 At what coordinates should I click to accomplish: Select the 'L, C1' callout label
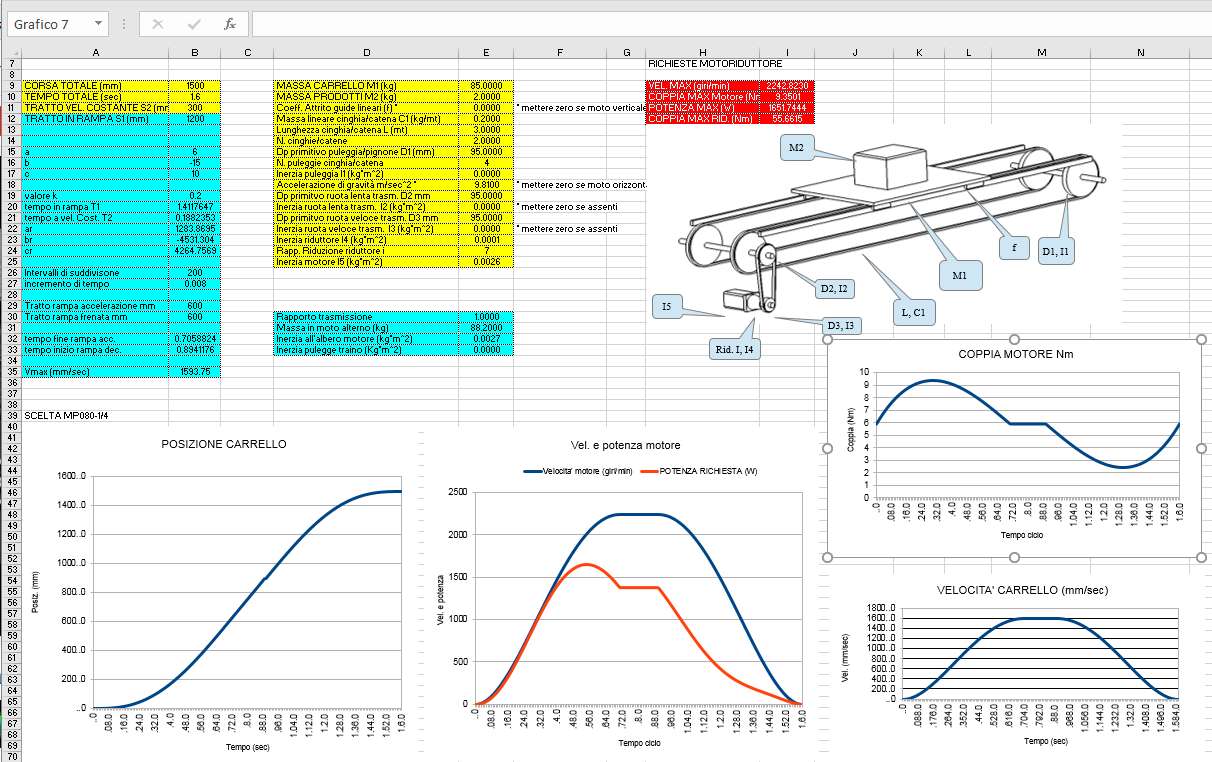pos(912,312)
